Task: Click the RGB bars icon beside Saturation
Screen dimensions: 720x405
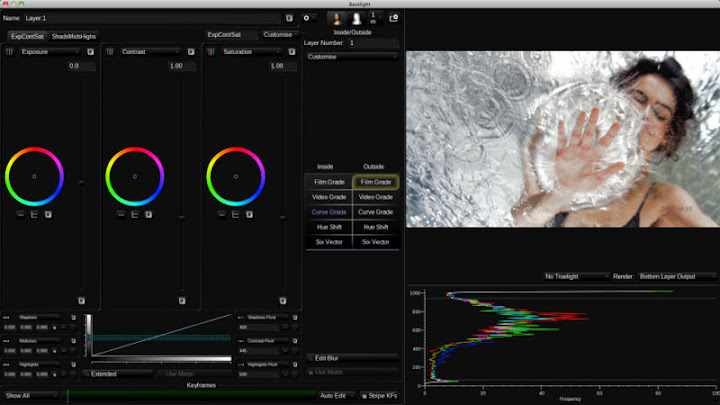Action: (211, 52)
